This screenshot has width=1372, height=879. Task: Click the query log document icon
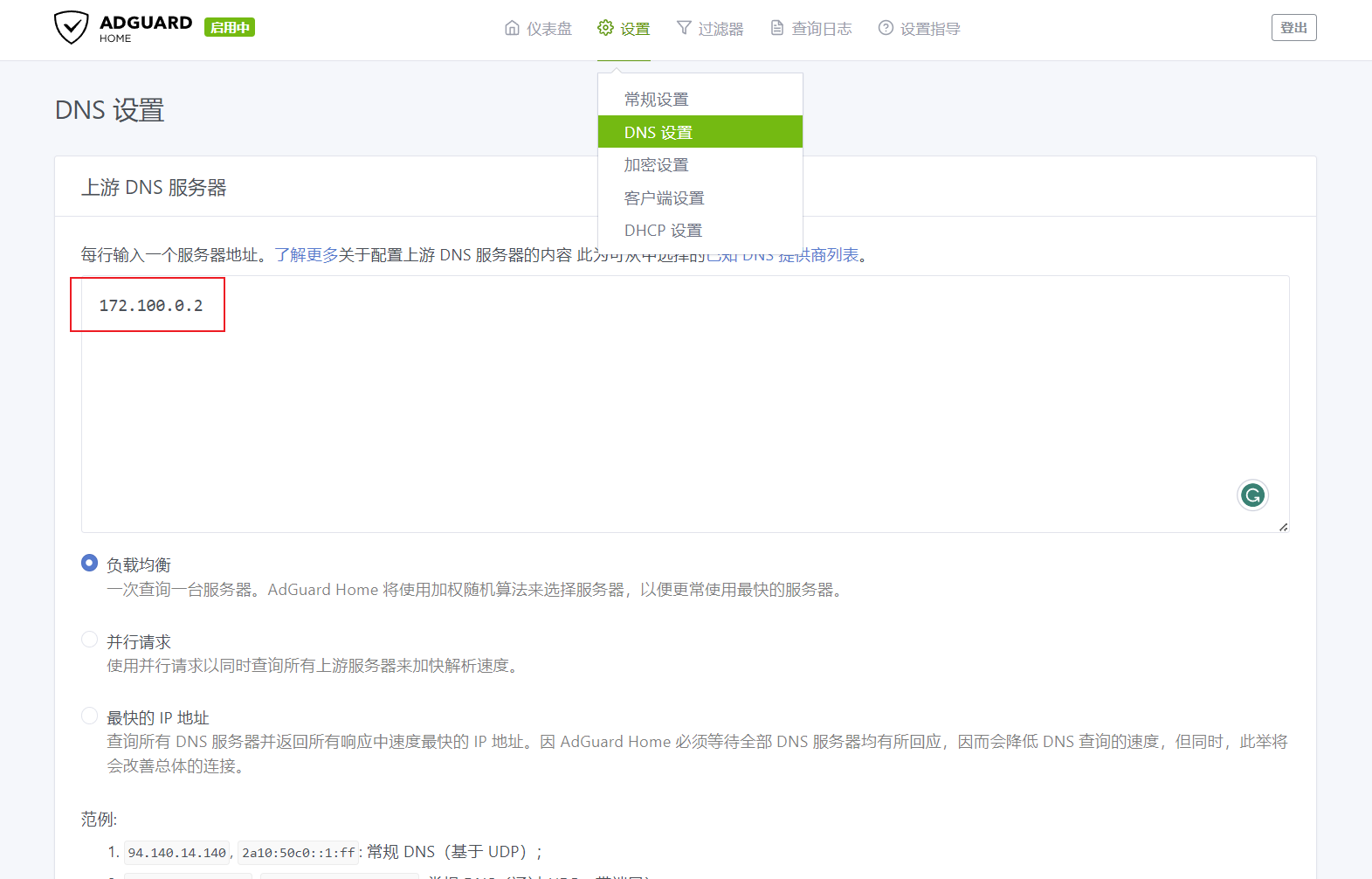pos(777,28)
